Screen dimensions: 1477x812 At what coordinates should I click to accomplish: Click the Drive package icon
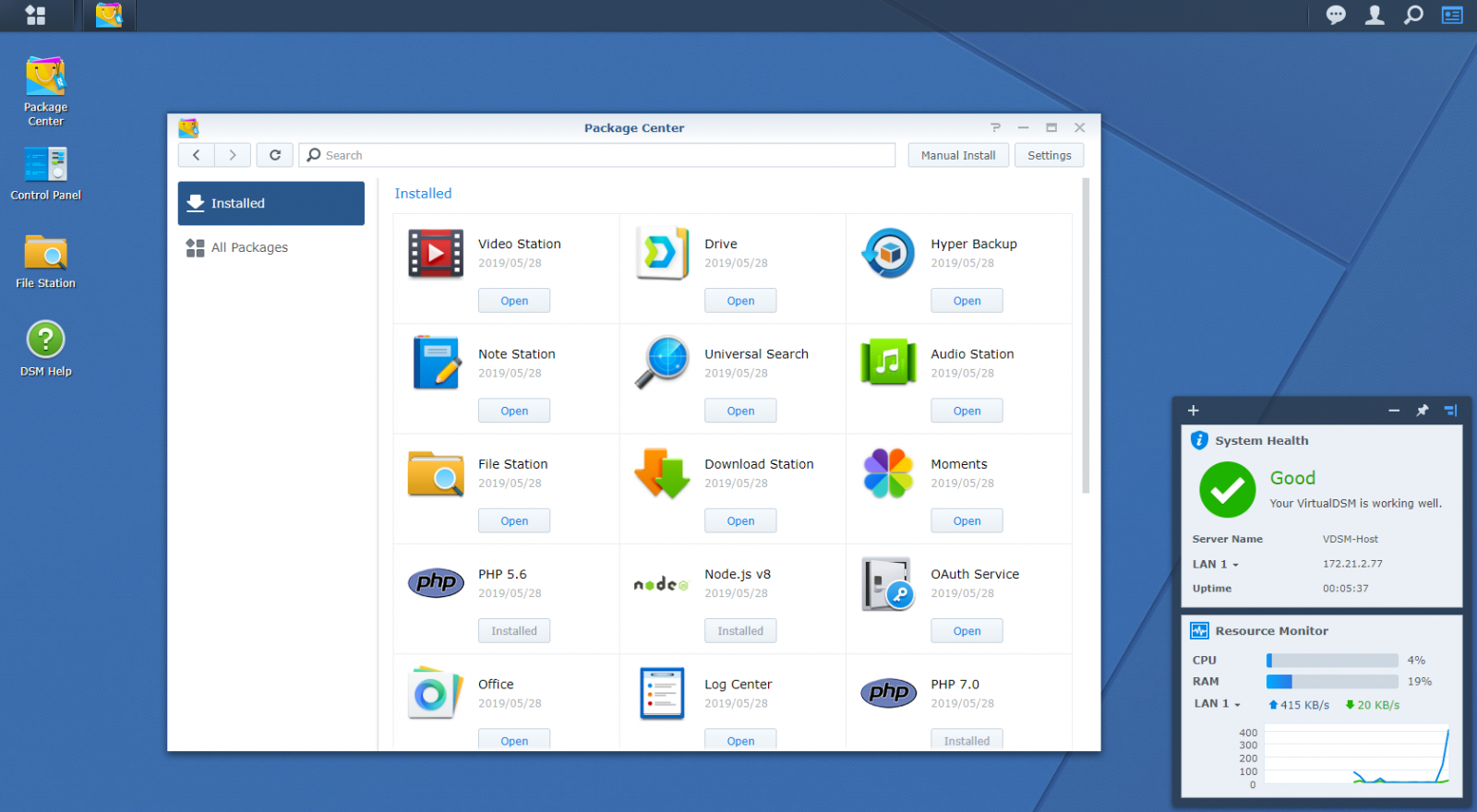click(662, 254)
